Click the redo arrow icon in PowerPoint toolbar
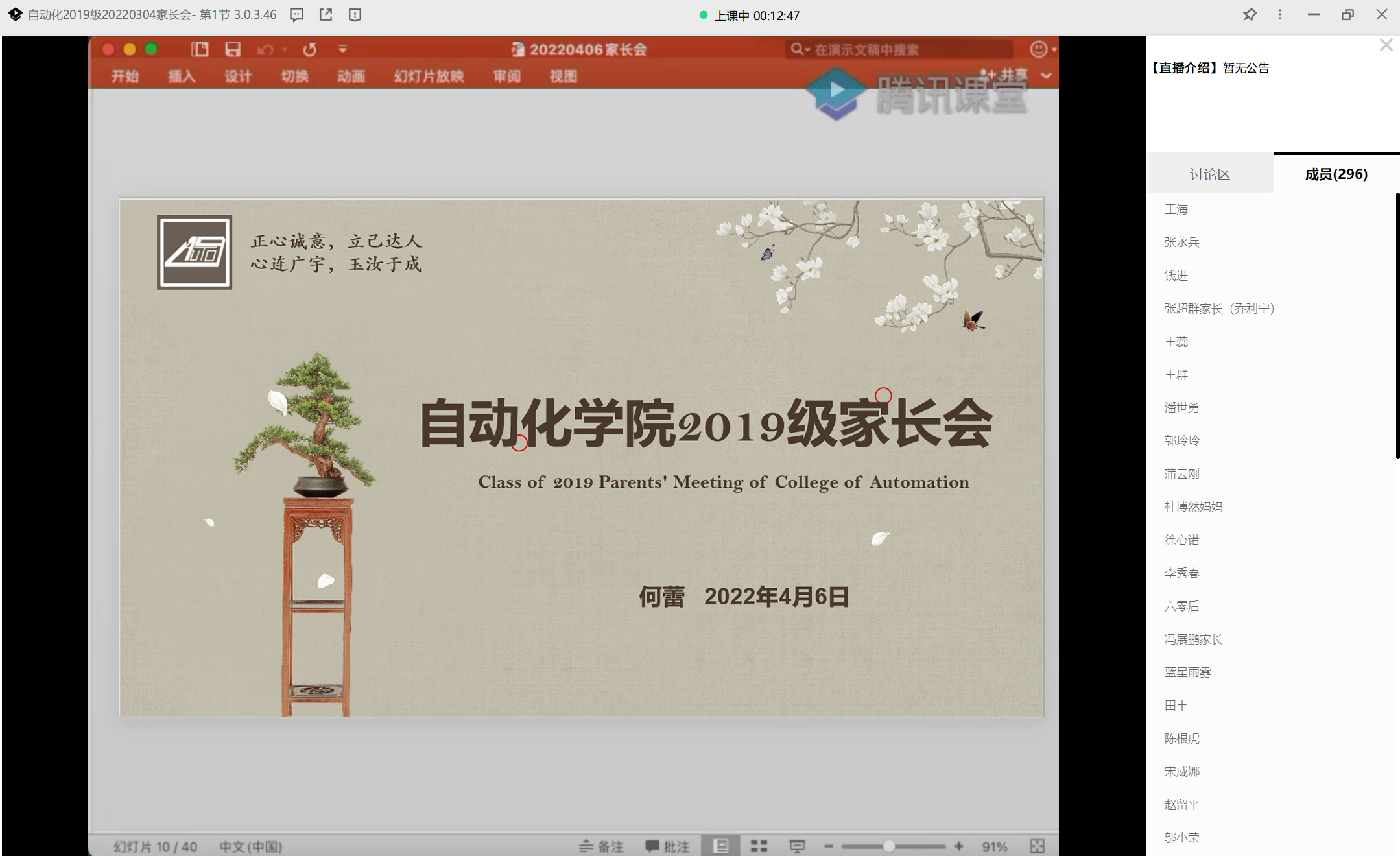 (x=310, y=49)
